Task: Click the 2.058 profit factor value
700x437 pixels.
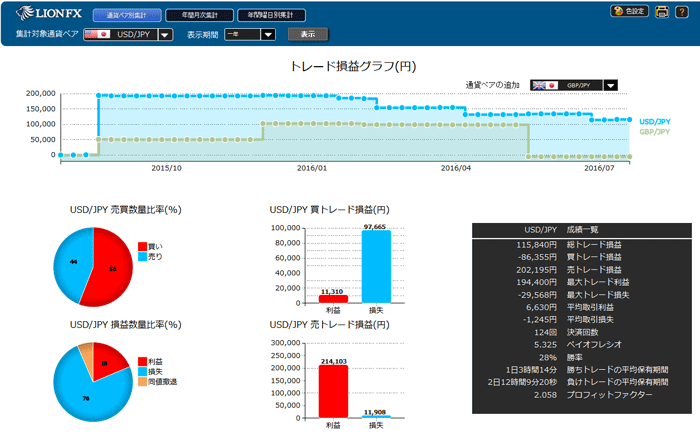Action: tap(545, 395)
